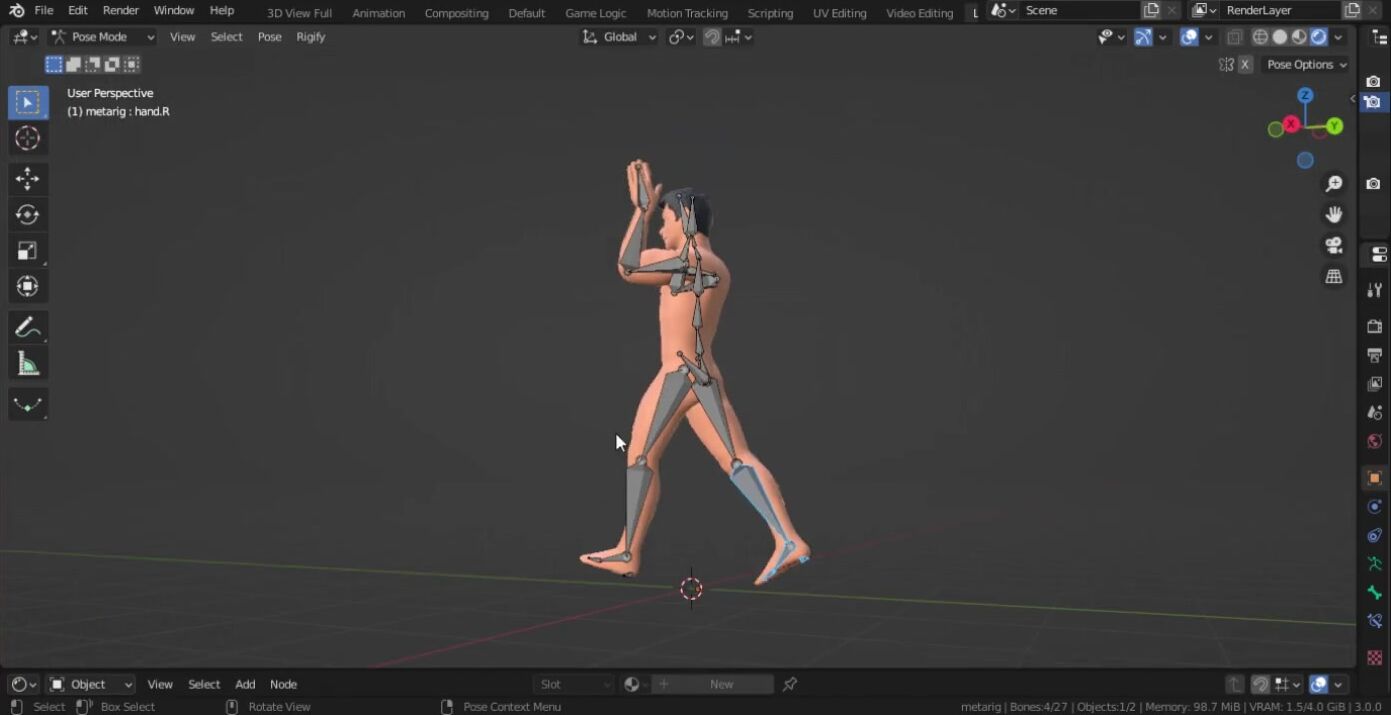Image resolution: width=1391 pixels, height=715 pixels.
Task: Activate the Cursor tool
Action: pos(27,138)
